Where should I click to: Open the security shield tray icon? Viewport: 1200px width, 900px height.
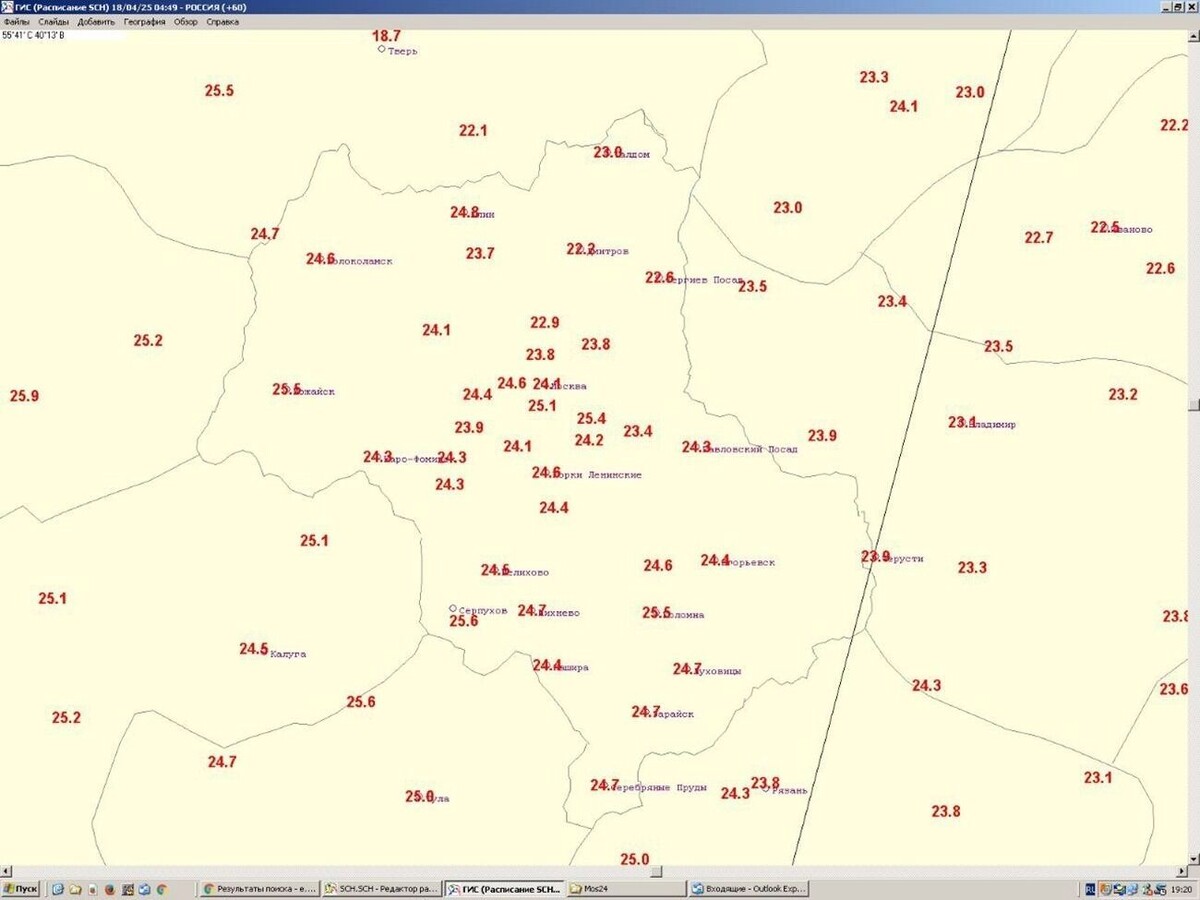(x=1105, y=888)
